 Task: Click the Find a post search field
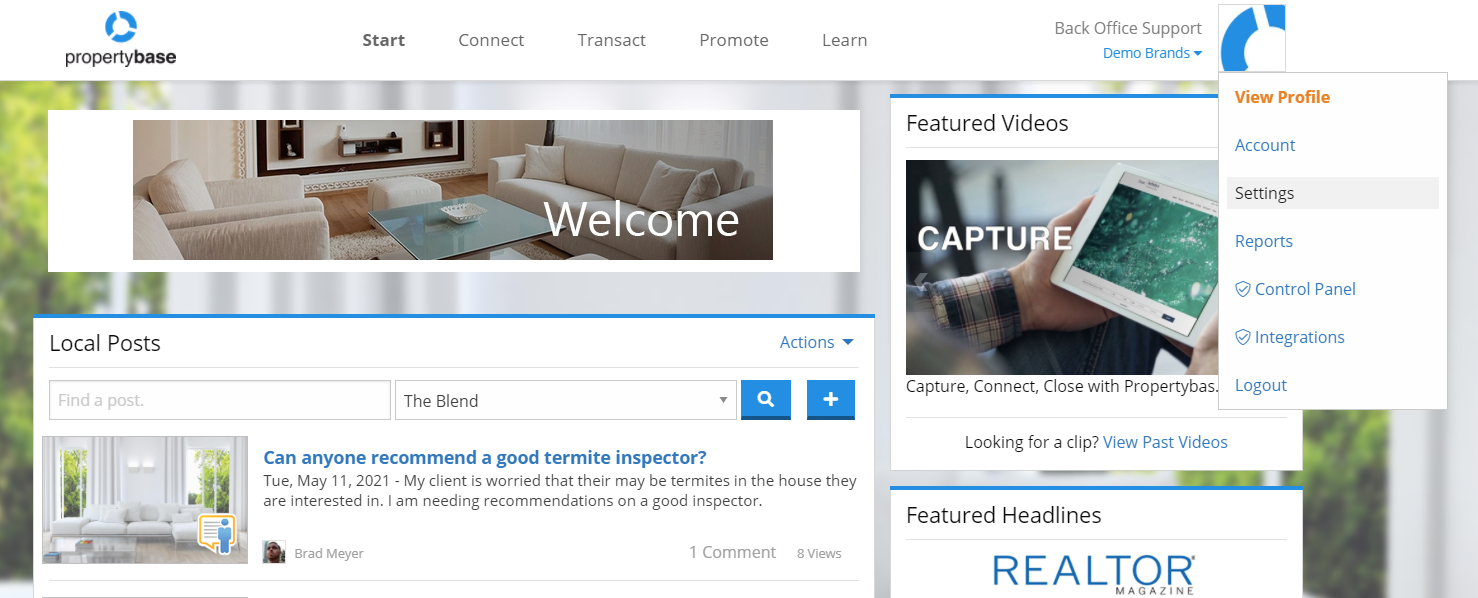(219, 399)
